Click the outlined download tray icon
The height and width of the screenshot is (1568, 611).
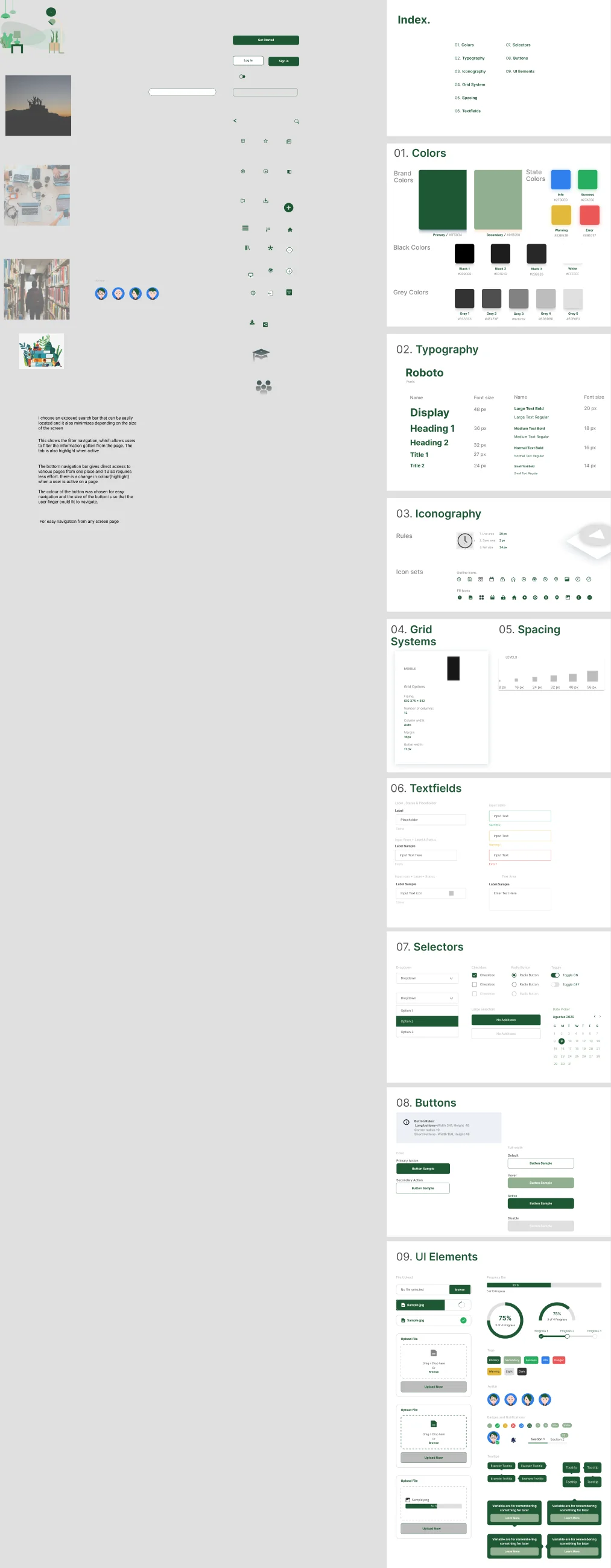coord(266,200)
